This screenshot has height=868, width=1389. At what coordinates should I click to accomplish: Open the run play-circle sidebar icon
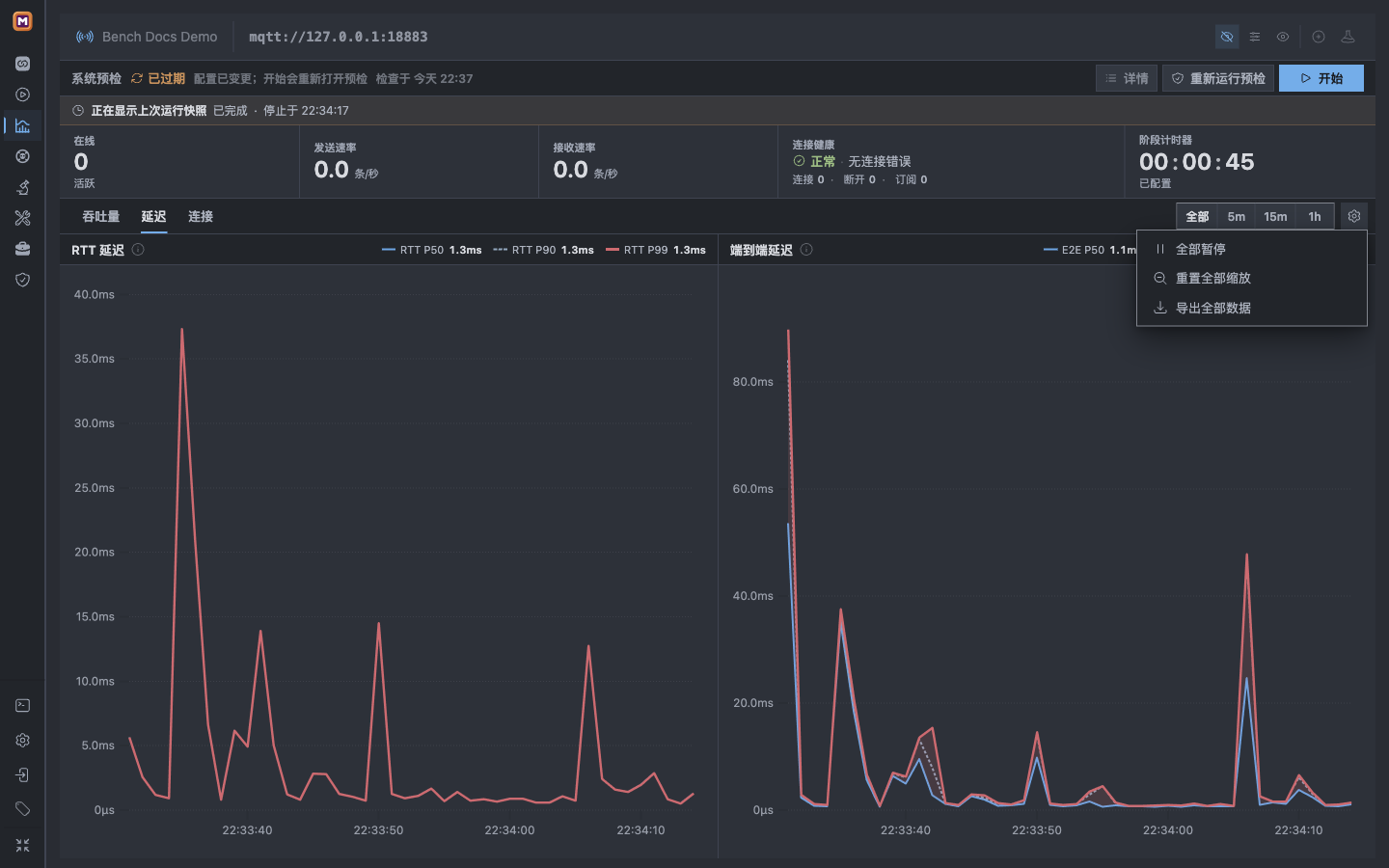point(22,95)
